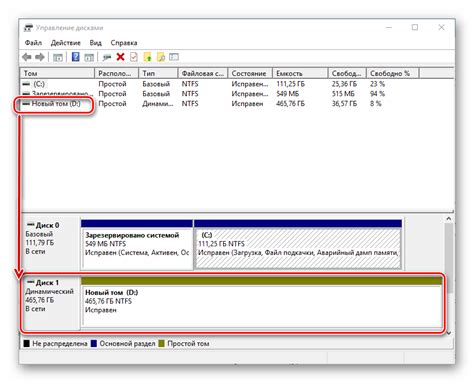Click the drive icon next to (C:) in list
This screenshot has height=383, width=474.
[x=26, y=84]
